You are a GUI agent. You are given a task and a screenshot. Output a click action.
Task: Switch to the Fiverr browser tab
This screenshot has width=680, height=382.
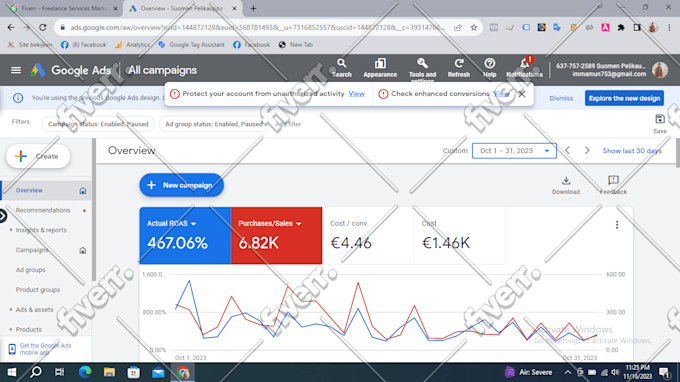click(x=64, y=8)
